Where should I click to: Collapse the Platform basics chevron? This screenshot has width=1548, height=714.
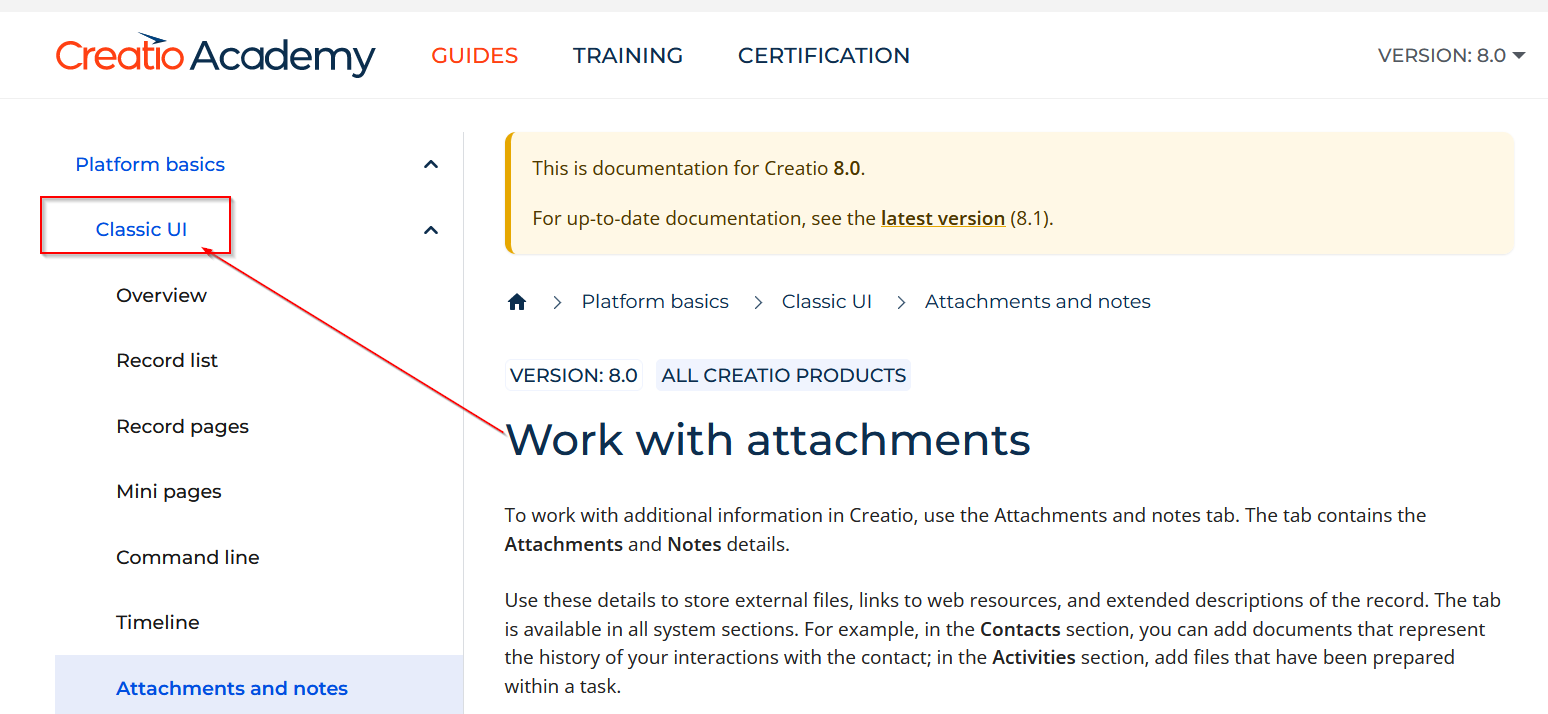pyautogui.click(x=431, y=164)
